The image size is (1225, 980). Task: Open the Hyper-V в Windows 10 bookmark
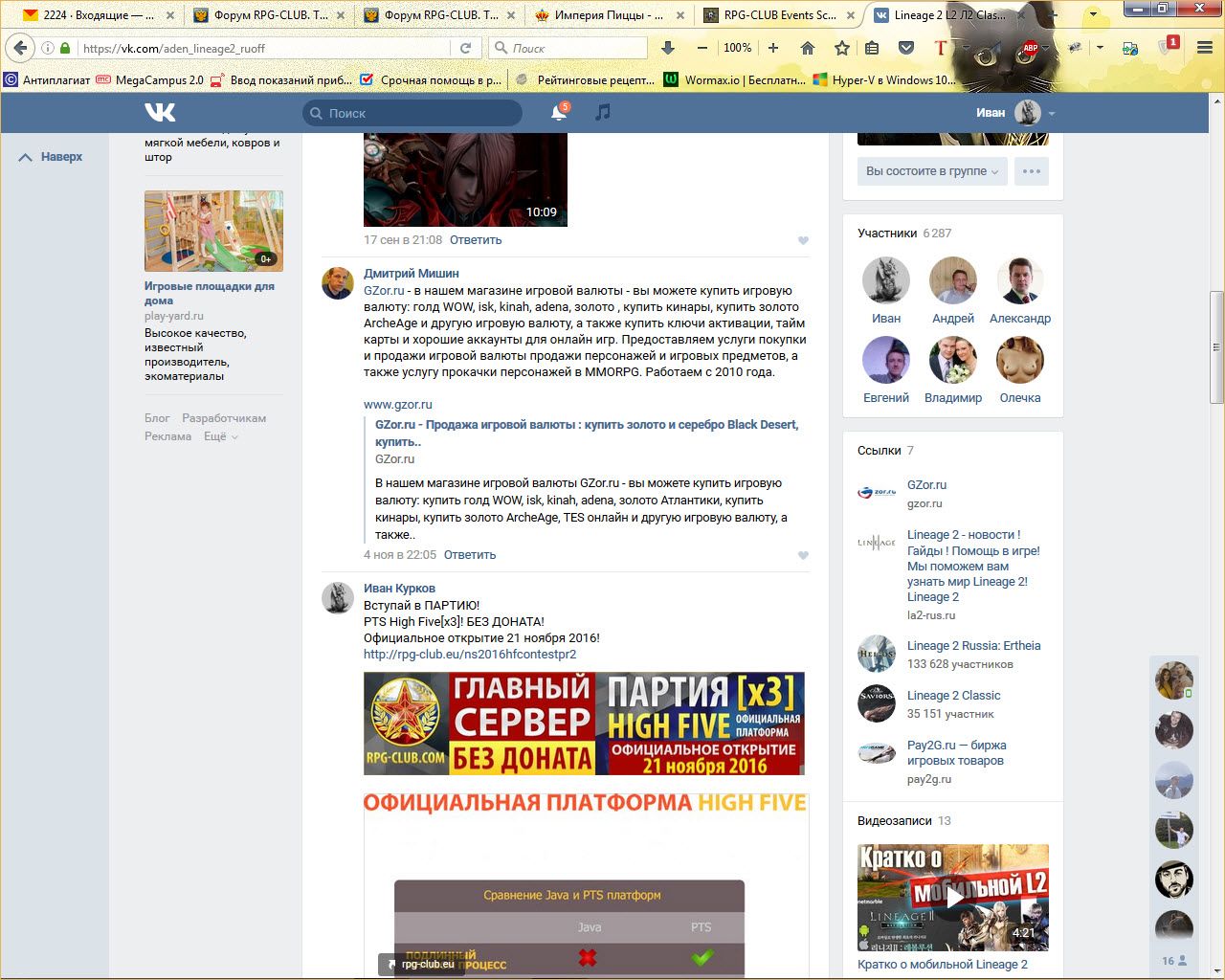click(x=883, y=80)
